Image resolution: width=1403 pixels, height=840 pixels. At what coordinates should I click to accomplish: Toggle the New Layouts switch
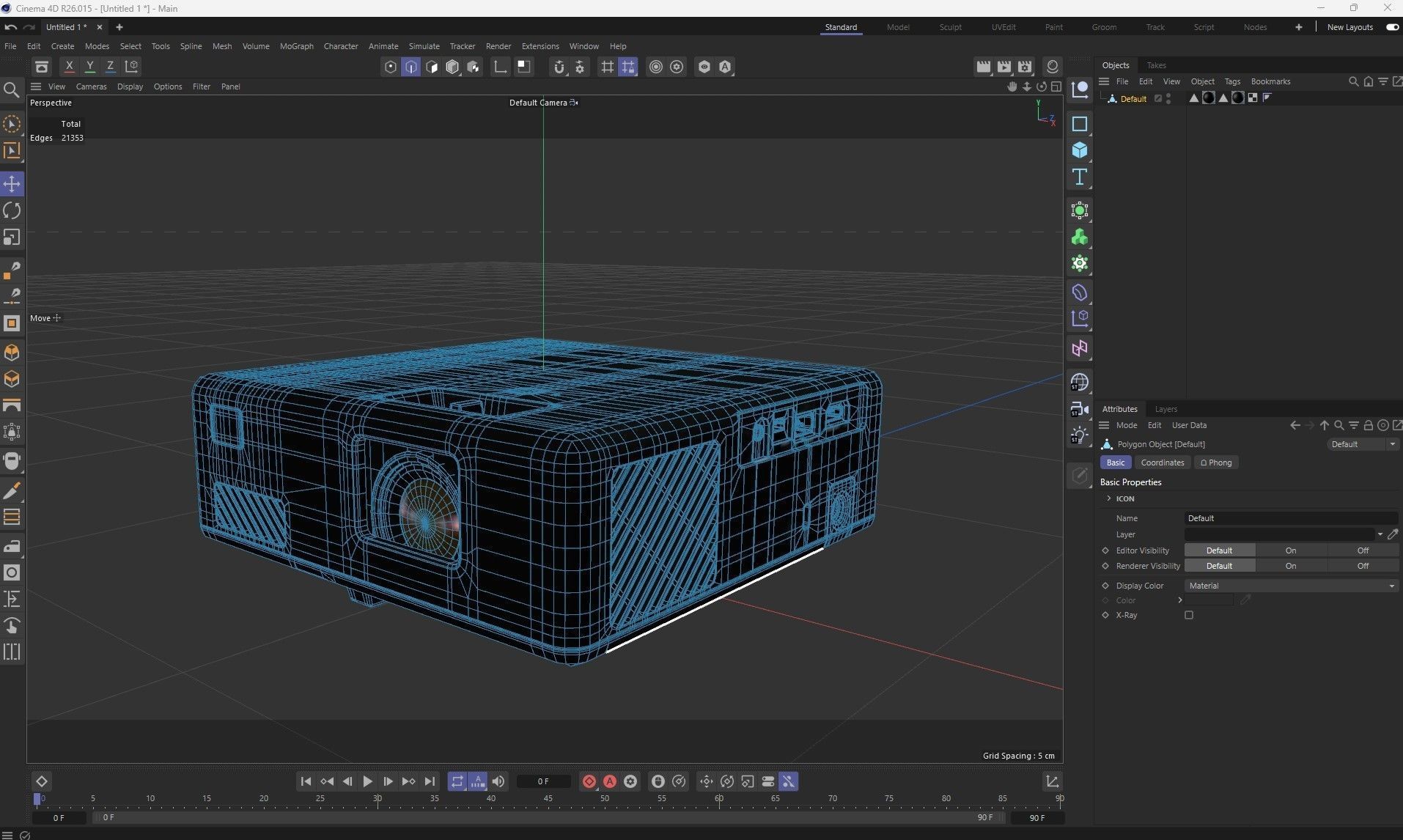coord(1392,27)
